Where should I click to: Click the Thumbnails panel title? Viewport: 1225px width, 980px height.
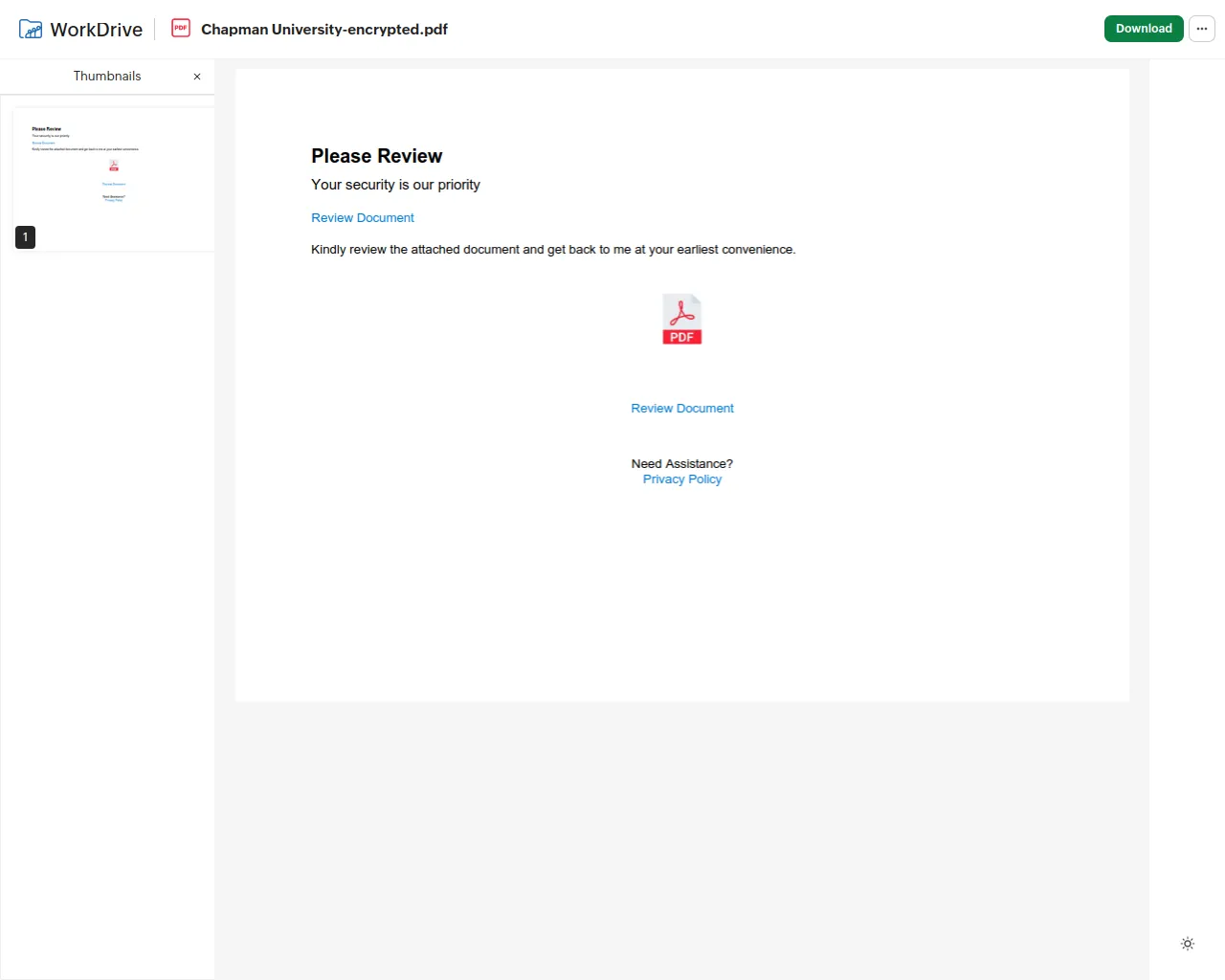[107, 77]
